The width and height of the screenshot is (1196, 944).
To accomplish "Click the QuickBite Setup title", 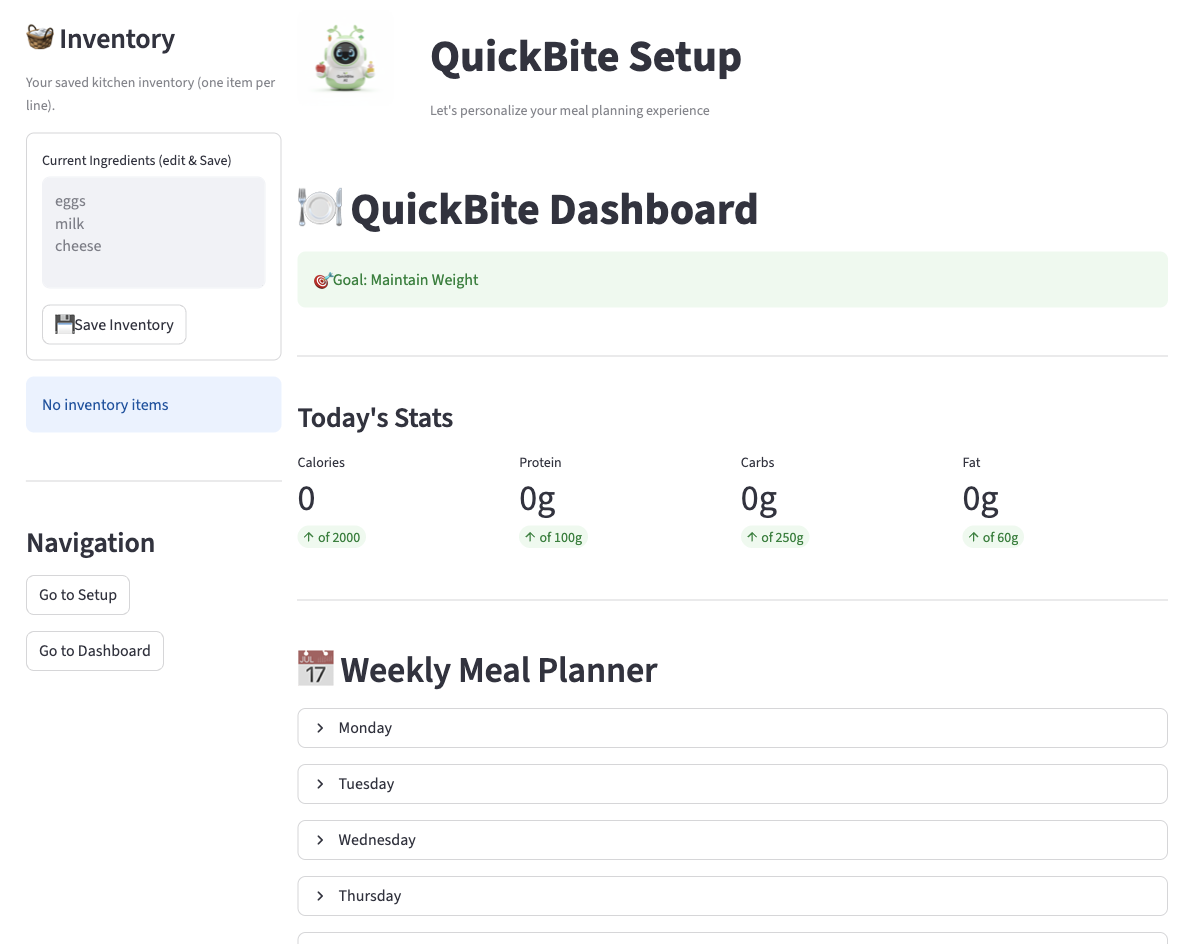I will pyautogui.click(x=586, y=57).
